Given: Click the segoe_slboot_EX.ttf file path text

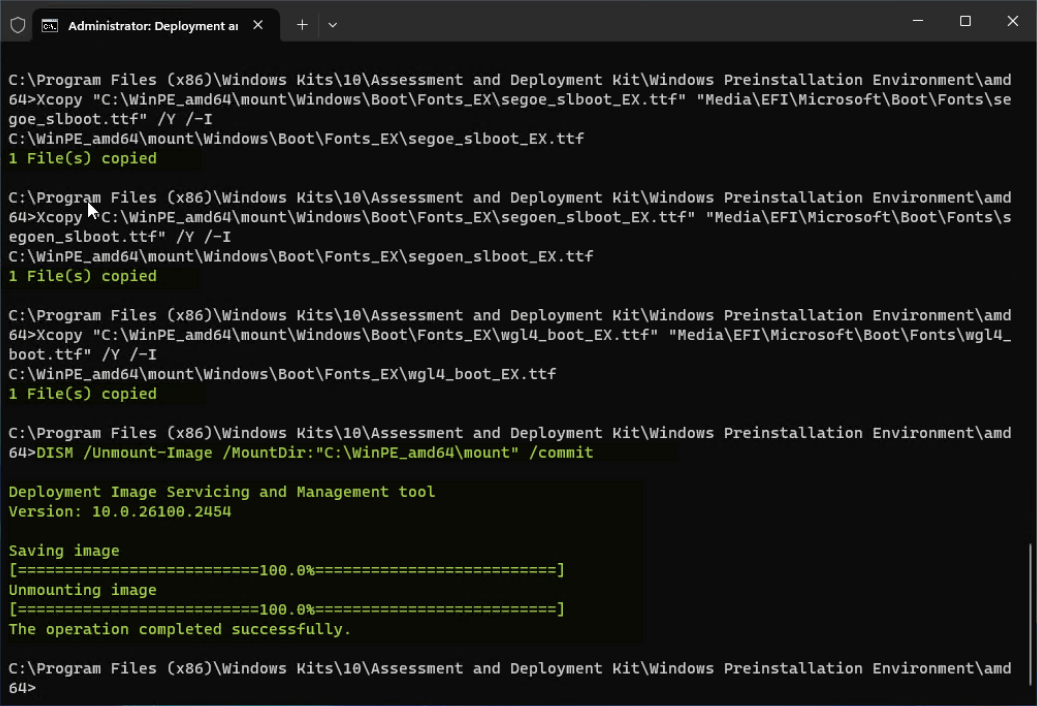Looking at the screenshot, I should point(295,138).
